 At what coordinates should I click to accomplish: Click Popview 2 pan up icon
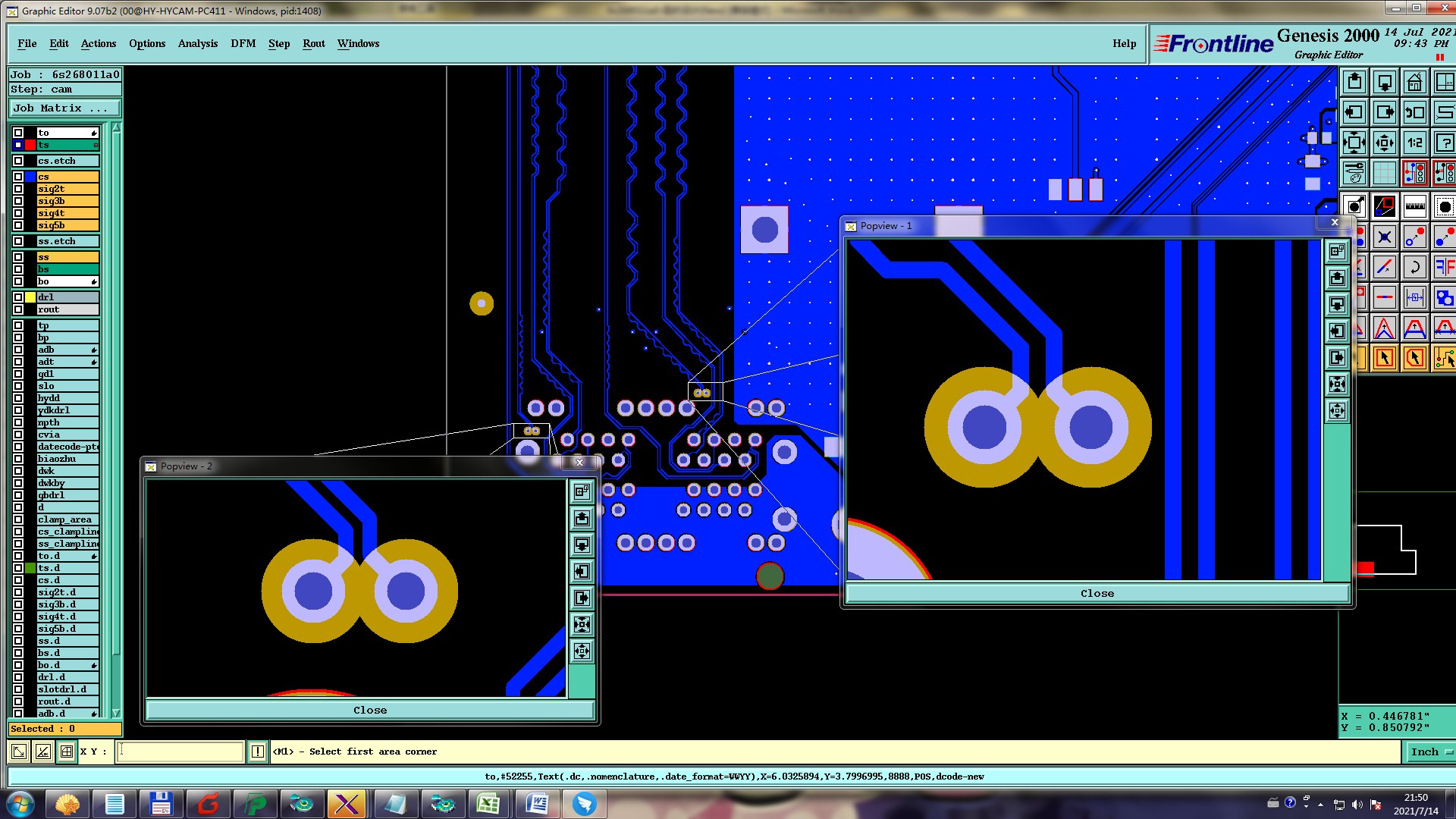point(582,518)
